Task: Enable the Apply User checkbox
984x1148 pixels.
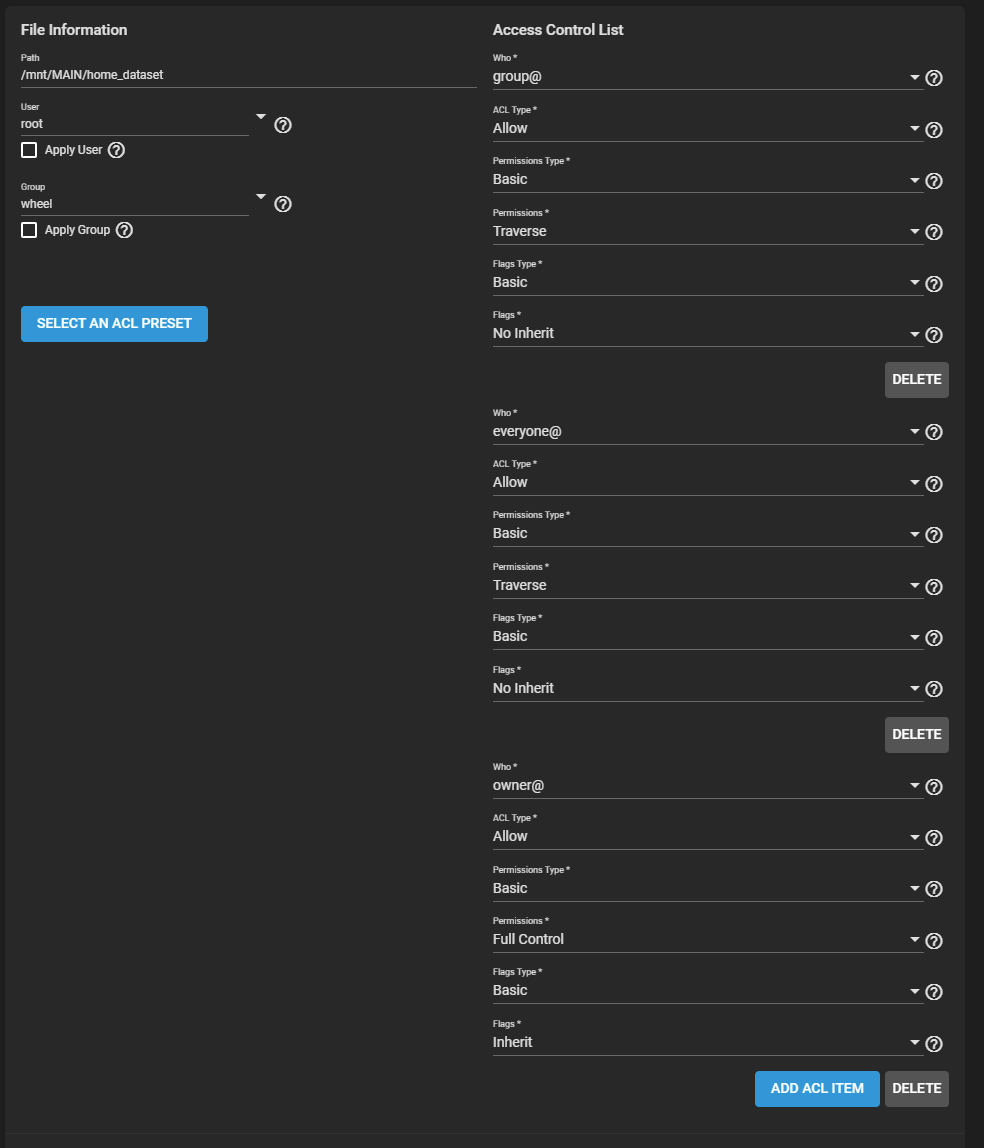Action: (x=29, y=150)
